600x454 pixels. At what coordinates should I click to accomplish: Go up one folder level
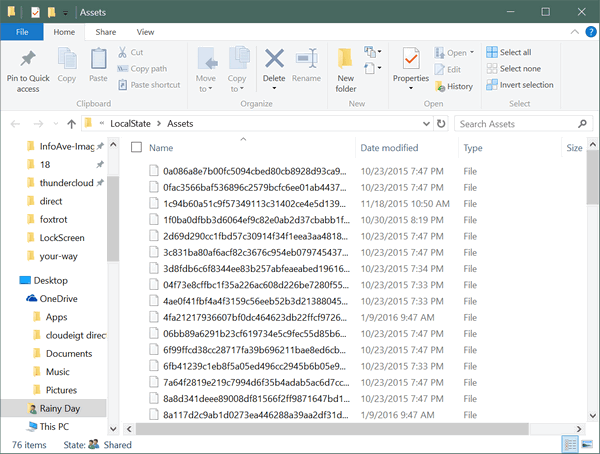(x=71, y=124)
